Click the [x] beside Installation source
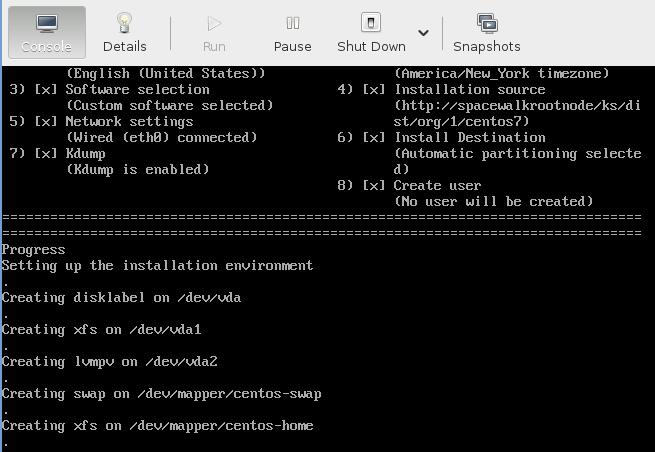 tap(373, 89)
